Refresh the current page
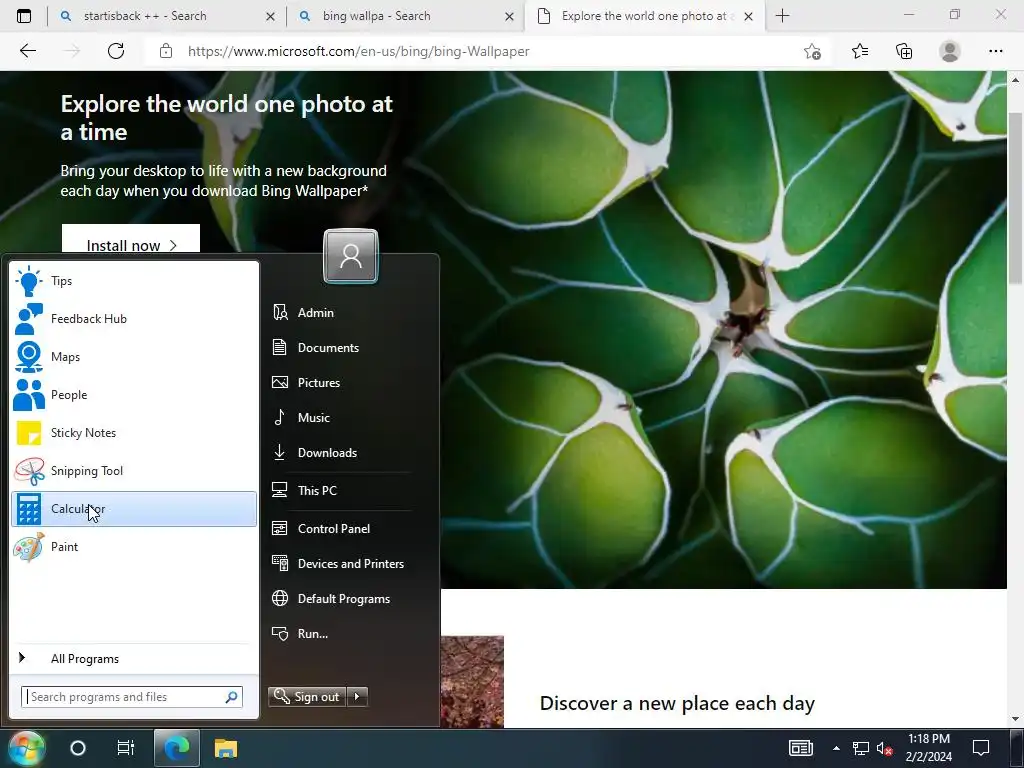 [x=116, y=51]
